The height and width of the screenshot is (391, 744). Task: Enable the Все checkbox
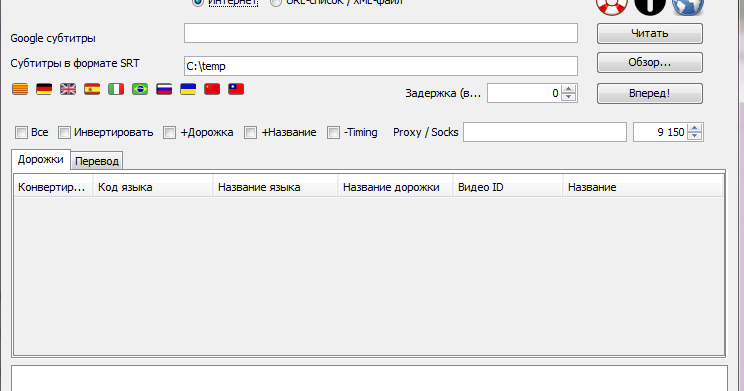(x=21, y=132)
